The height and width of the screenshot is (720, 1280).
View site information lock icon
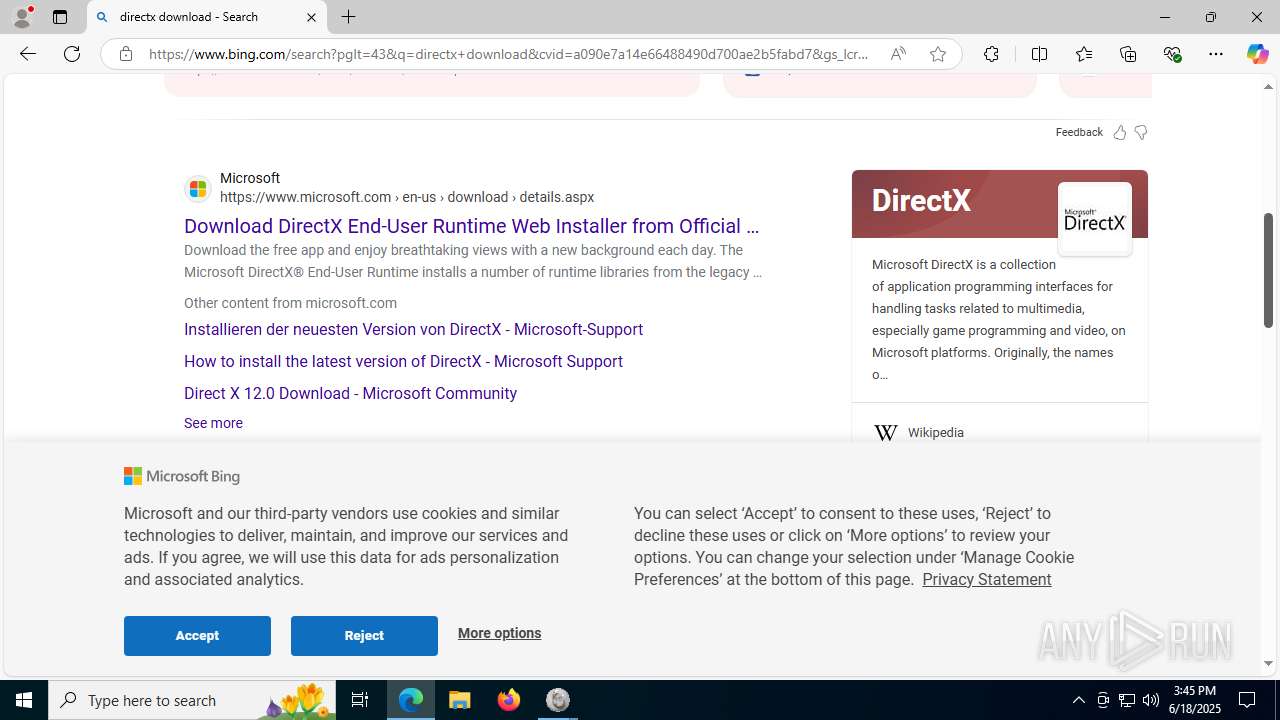[x=125, y=54]
